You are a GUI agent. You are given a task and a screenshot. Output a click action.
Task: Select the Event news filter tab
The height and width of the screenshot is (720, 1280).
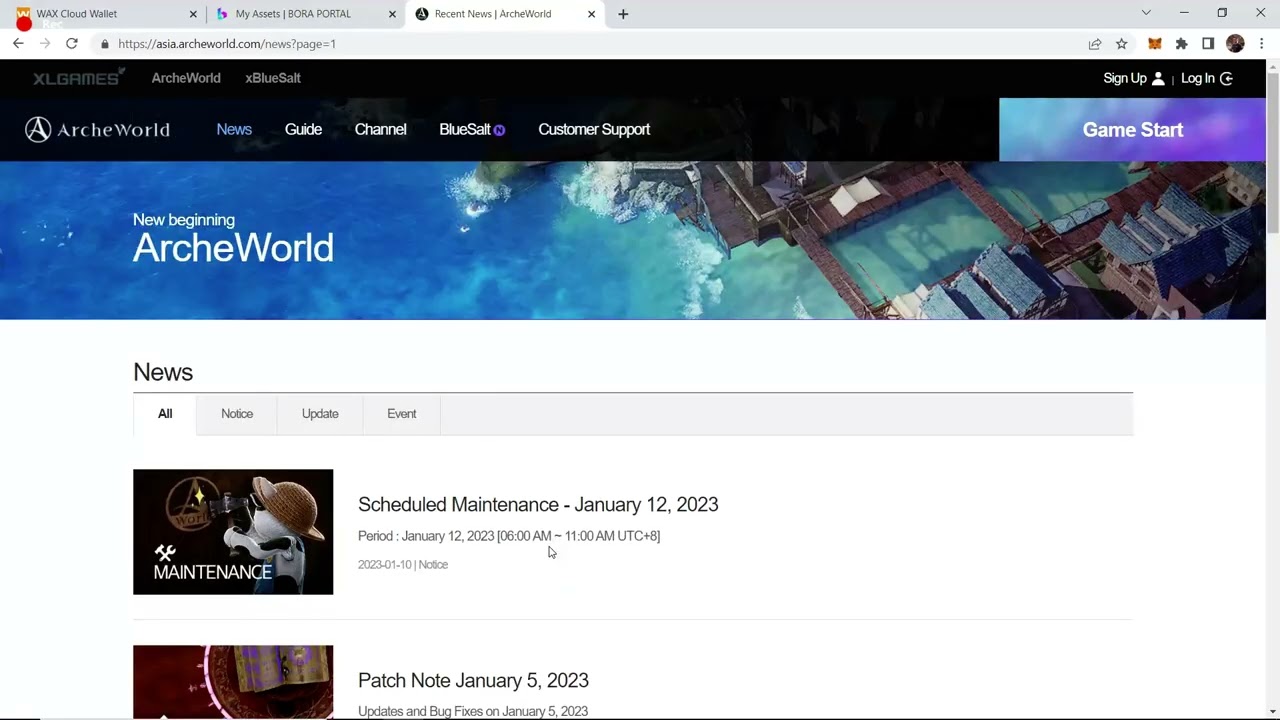402,414
